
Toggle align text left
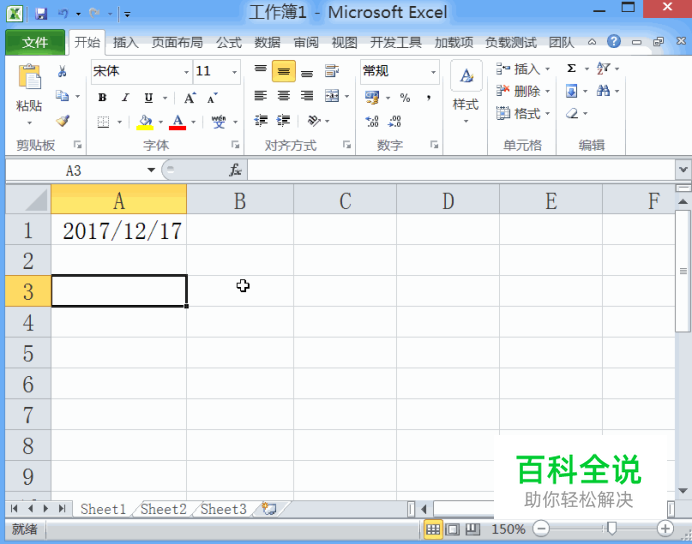[x=260, y=96]
